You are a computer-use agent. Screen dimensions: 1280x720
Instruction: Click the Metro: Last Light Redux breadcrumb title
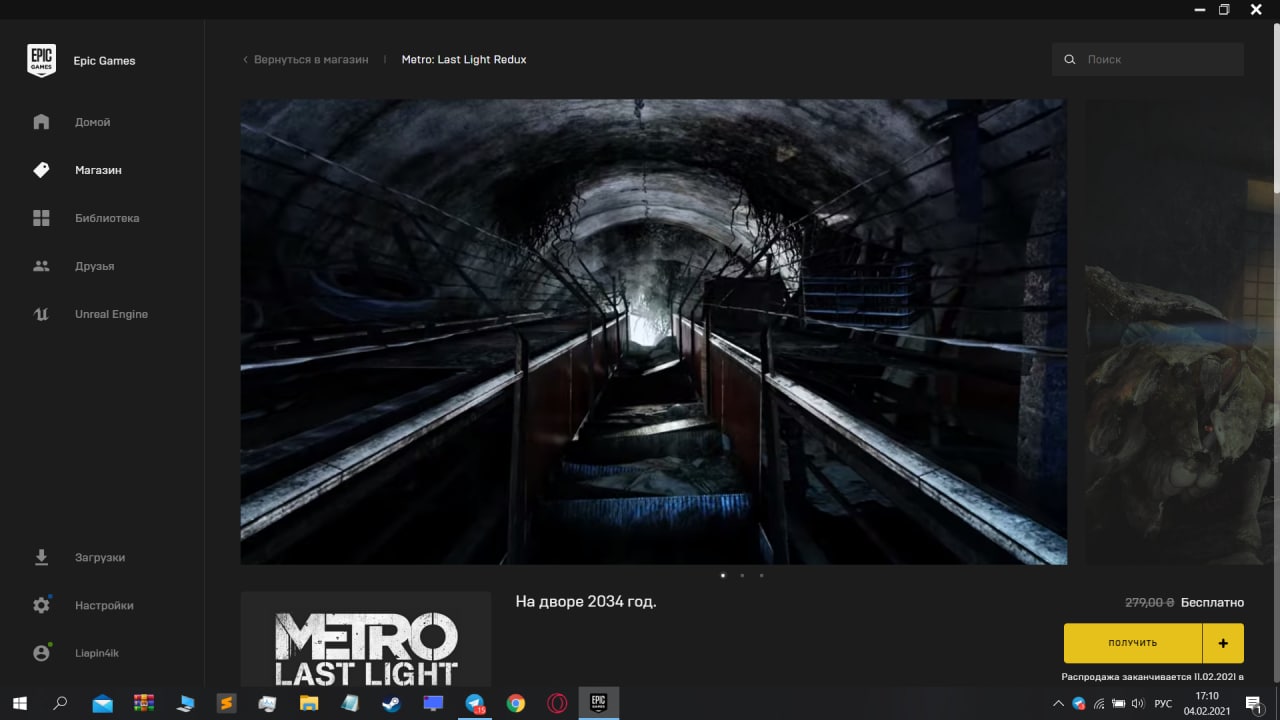tap(464, 60)
